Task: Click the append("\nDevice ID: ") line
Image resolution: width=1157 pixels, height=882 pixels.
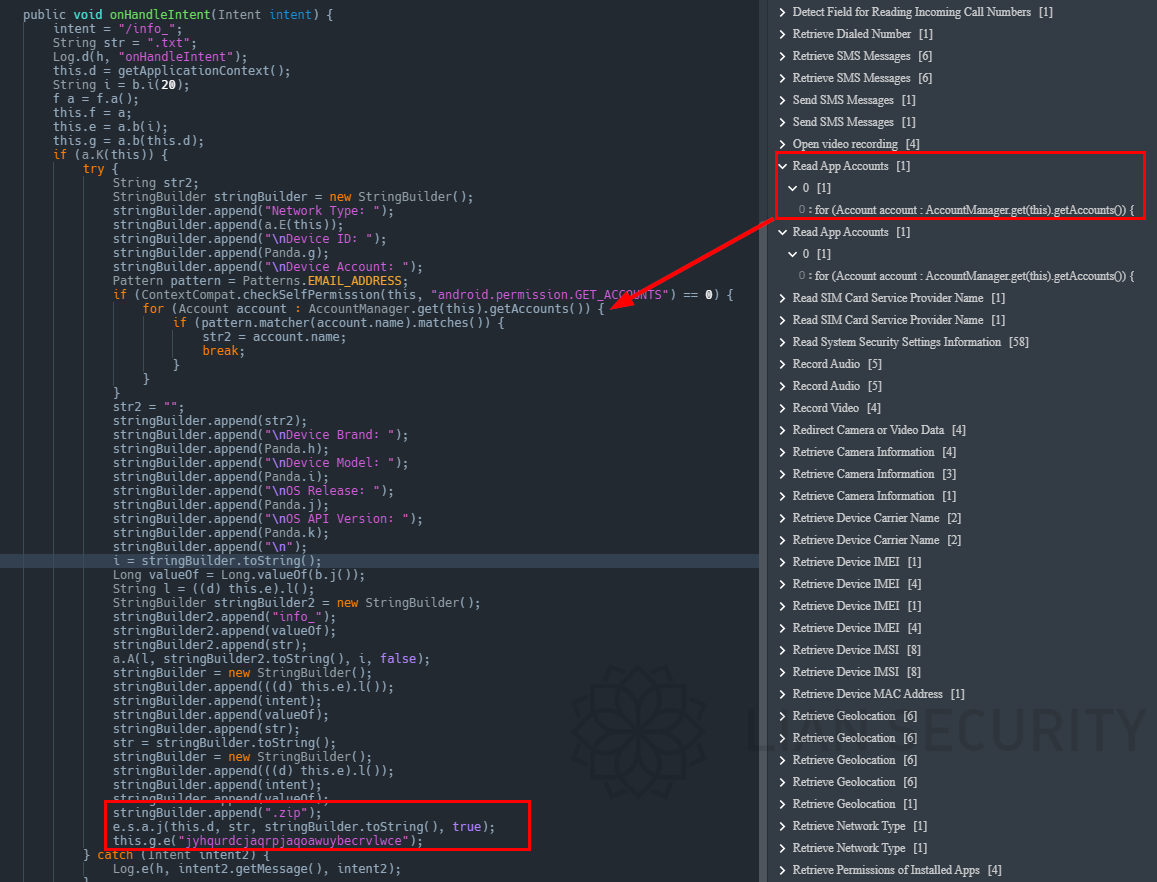Action: click(249, 239)
